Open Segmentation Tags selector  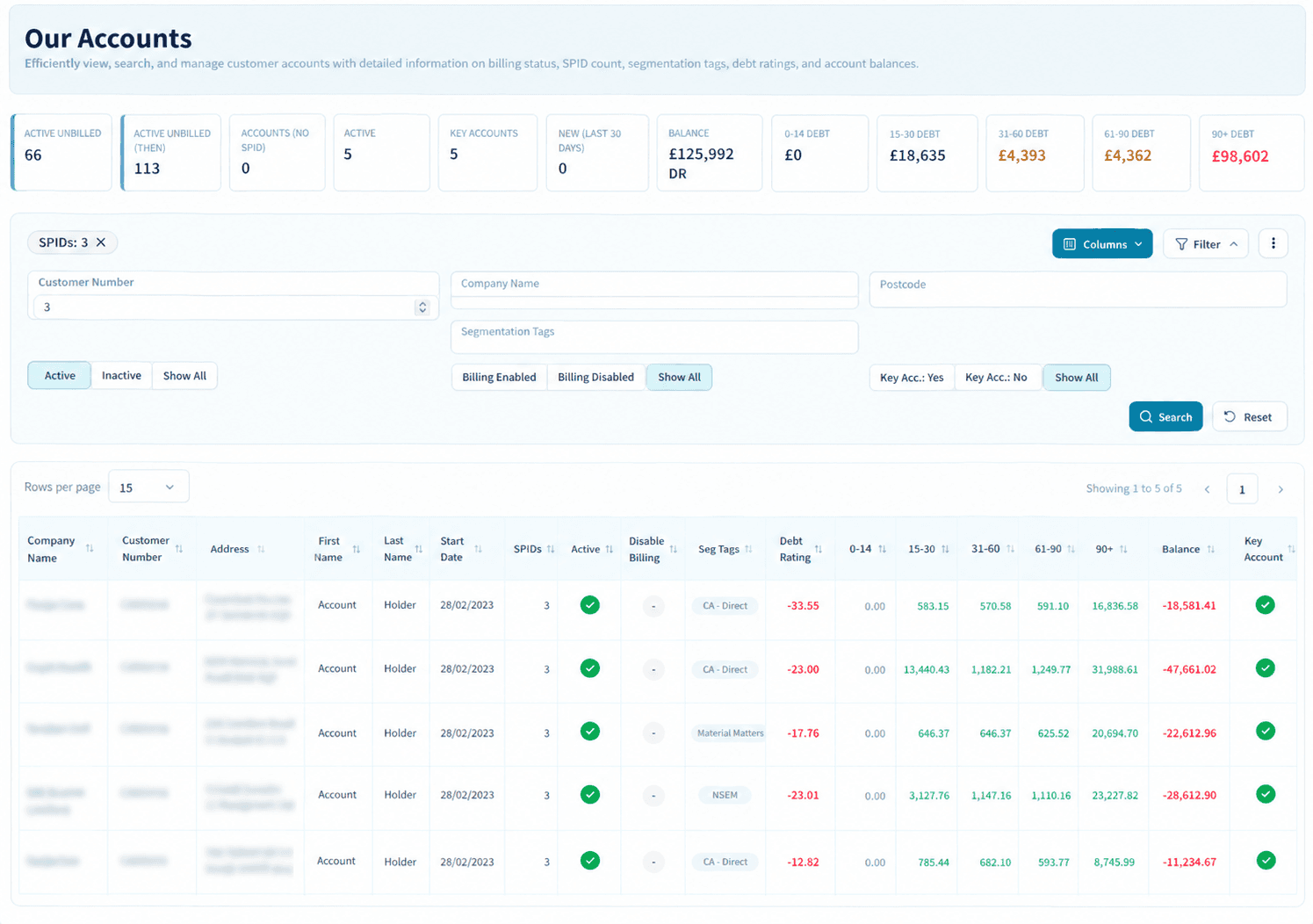[x=654, y=337]
